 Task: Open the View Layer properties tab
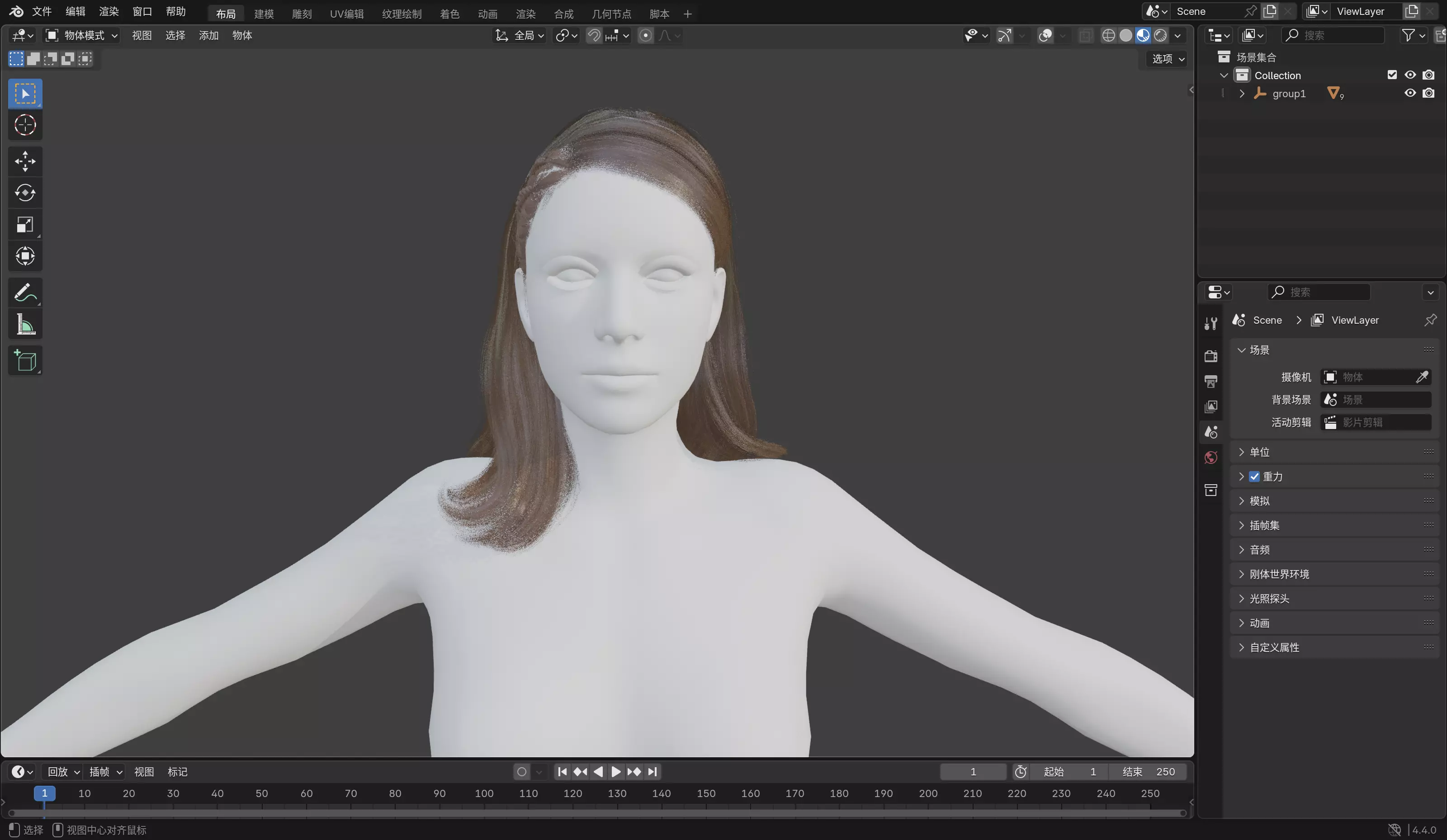(x=1211, y=406)
